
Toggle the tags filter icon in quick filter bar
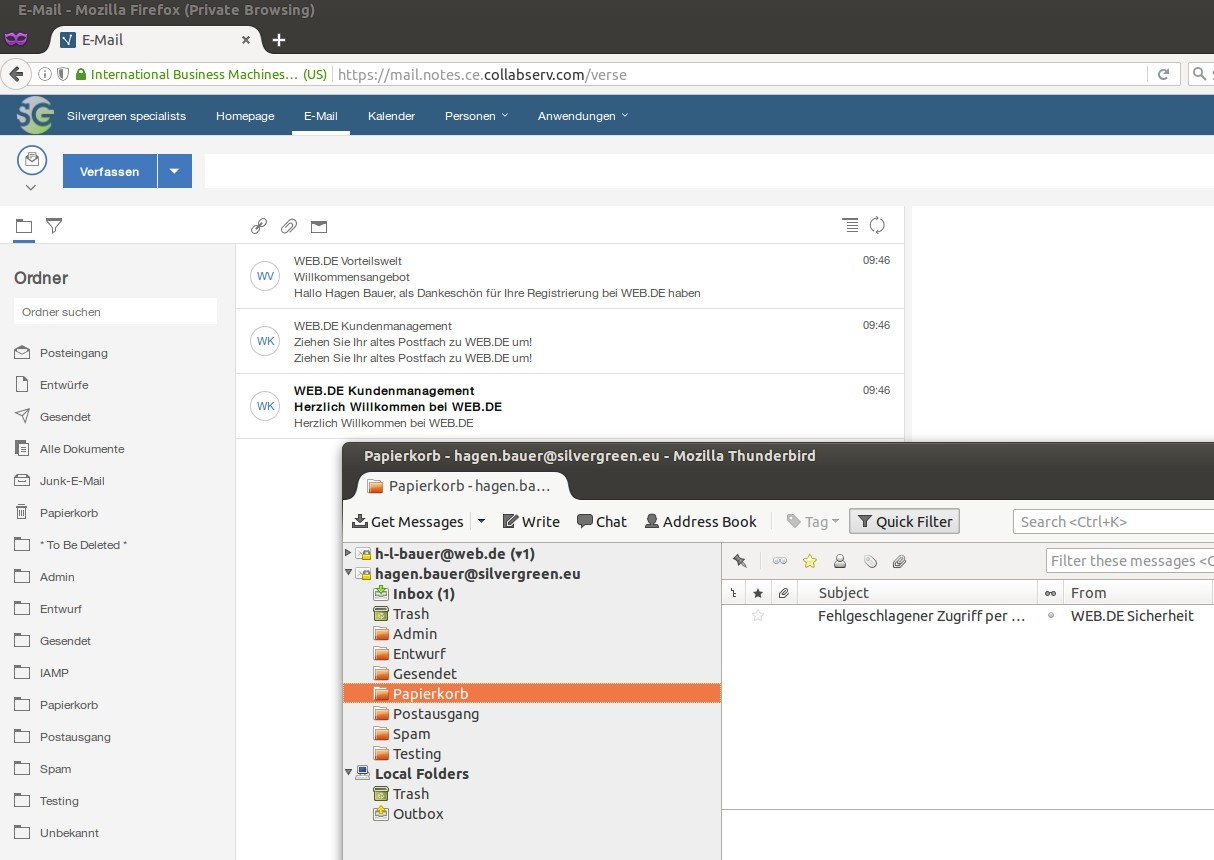click(870, 561)
